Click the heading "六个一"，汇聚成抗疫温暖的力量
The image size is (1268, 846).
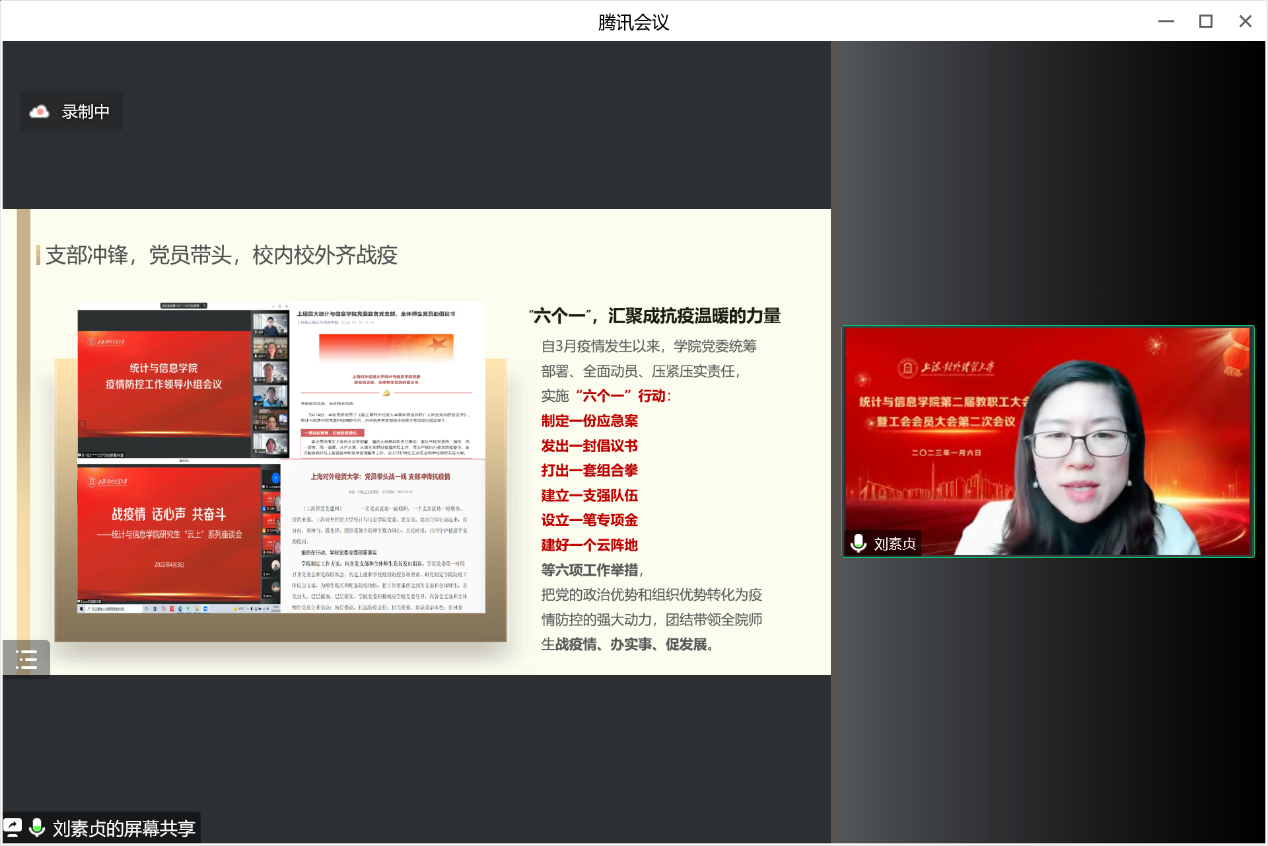point(655,316)
